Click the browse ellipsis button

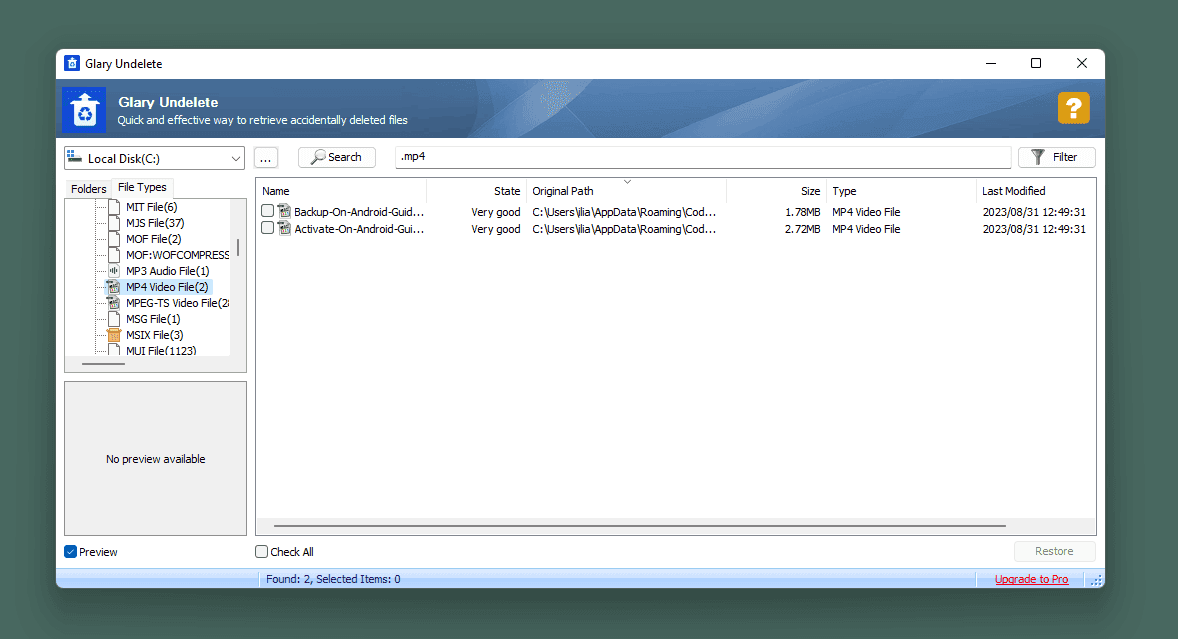266,158
